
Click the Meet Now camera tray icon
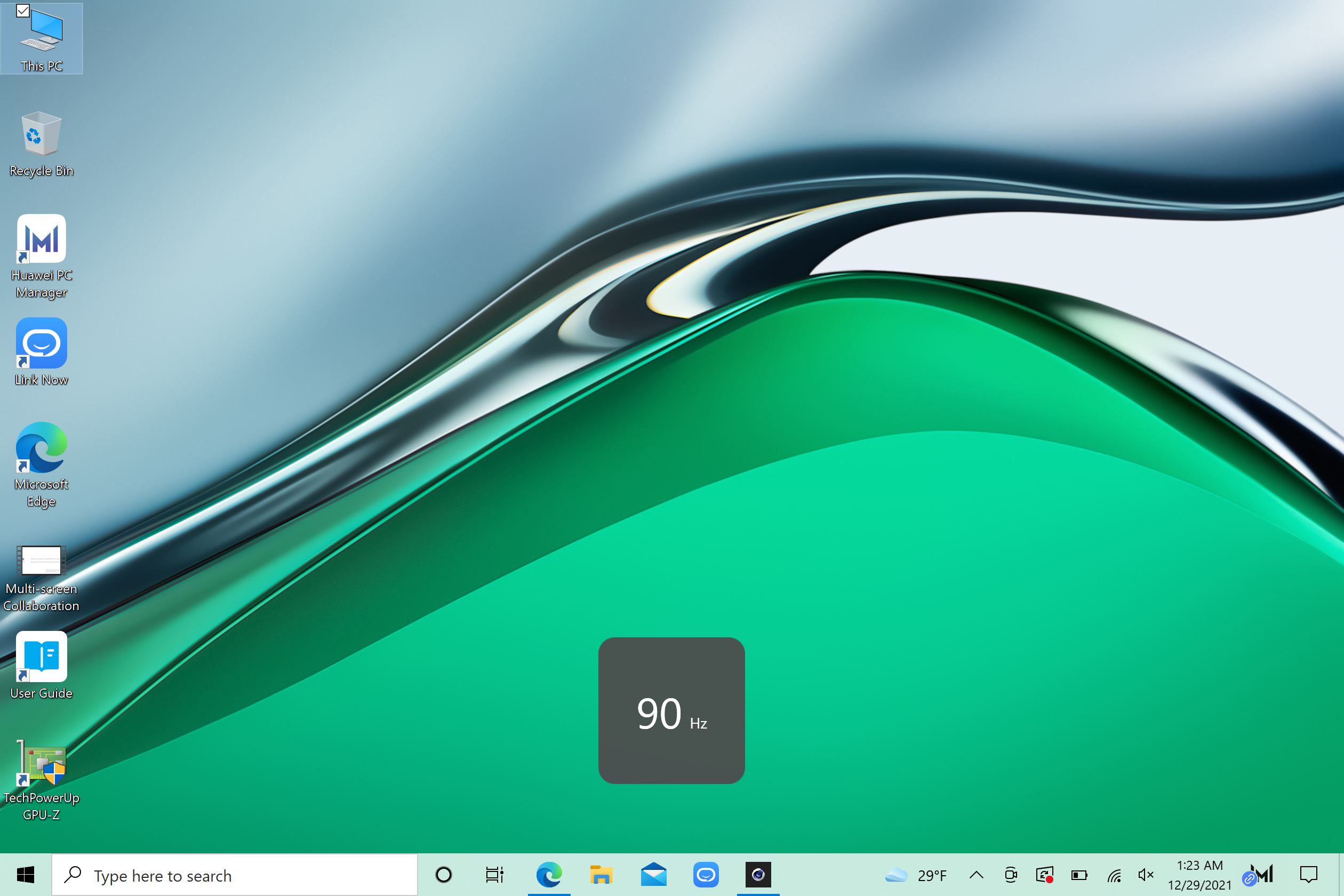(x=1010, y=875)
